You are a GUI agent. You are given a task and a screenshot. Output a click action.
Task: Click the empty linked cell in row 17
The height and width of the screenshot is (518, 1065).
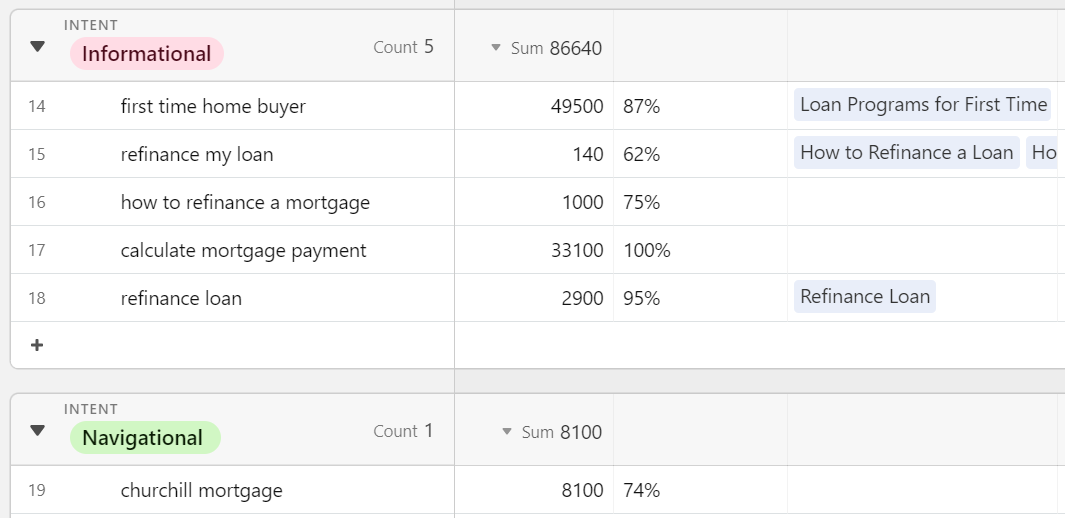click(920, 250)
